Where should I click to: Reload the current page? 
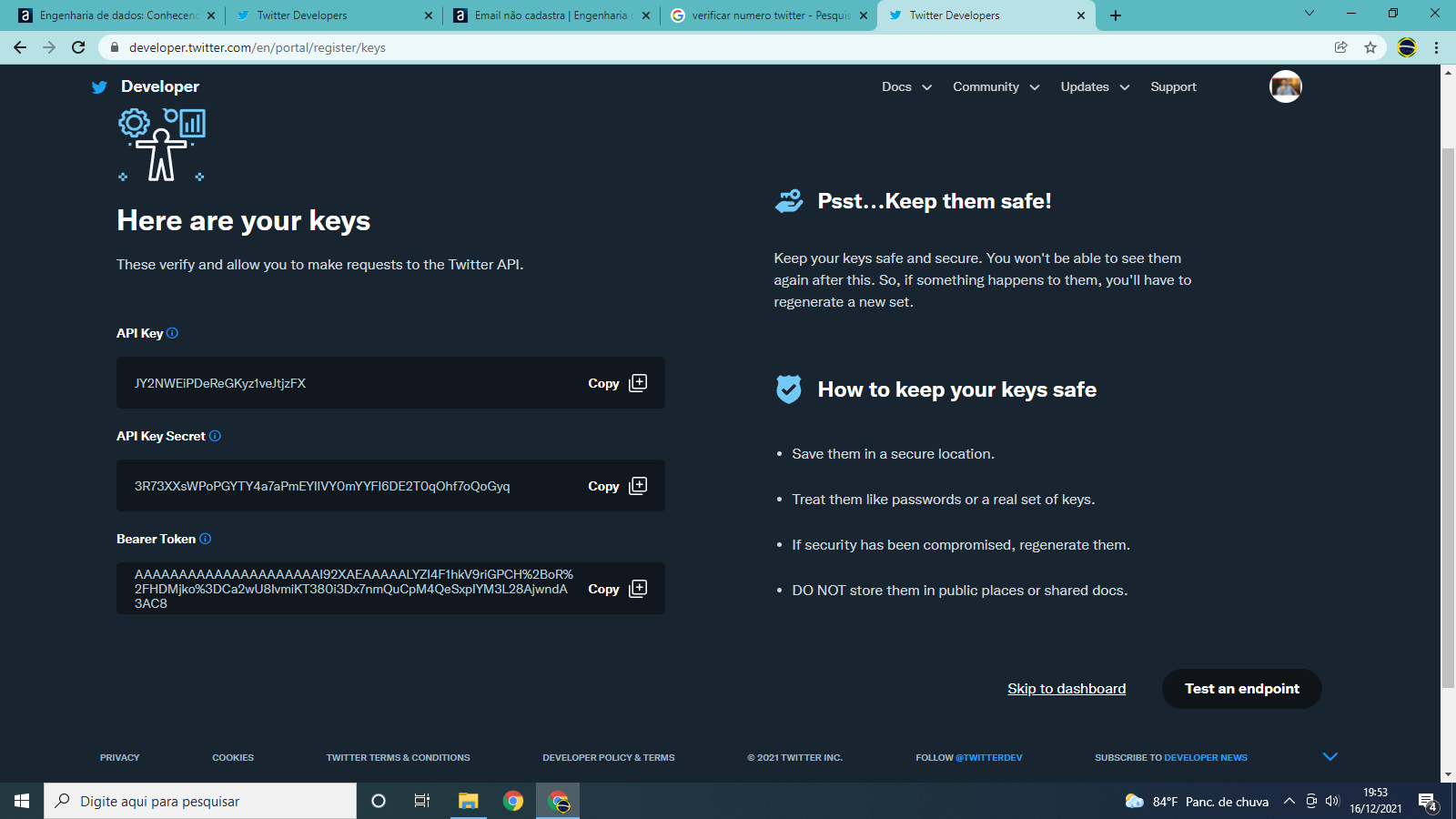click(78, 47)
